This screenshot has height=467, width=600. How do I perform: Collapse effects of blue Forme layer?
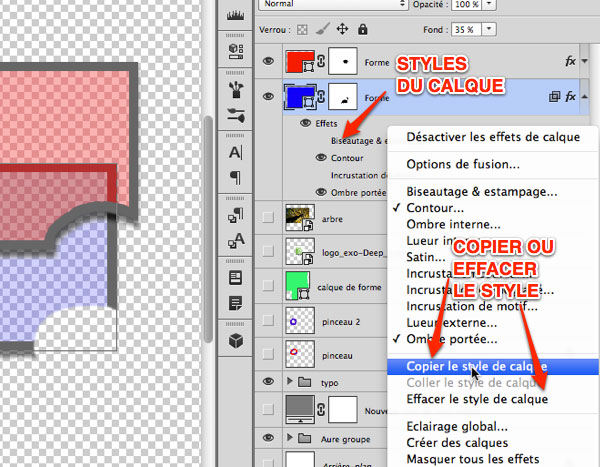pyautogui.click(x=584, y=96)
